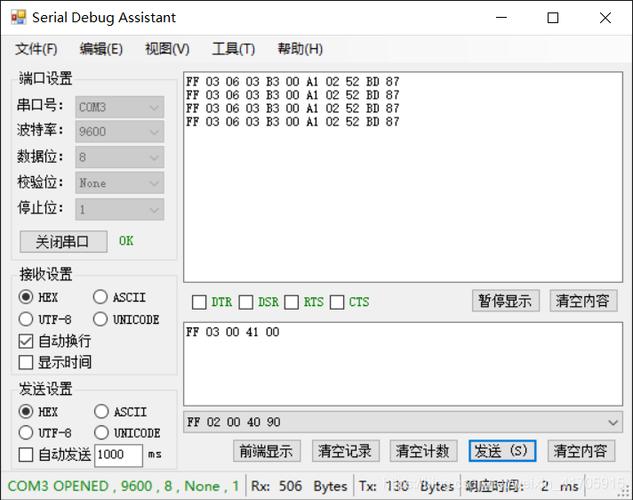Minimize the Serial Debug Assistant window
The width and height of the screenshot is (633, 500).
click(x=501, y=18)
